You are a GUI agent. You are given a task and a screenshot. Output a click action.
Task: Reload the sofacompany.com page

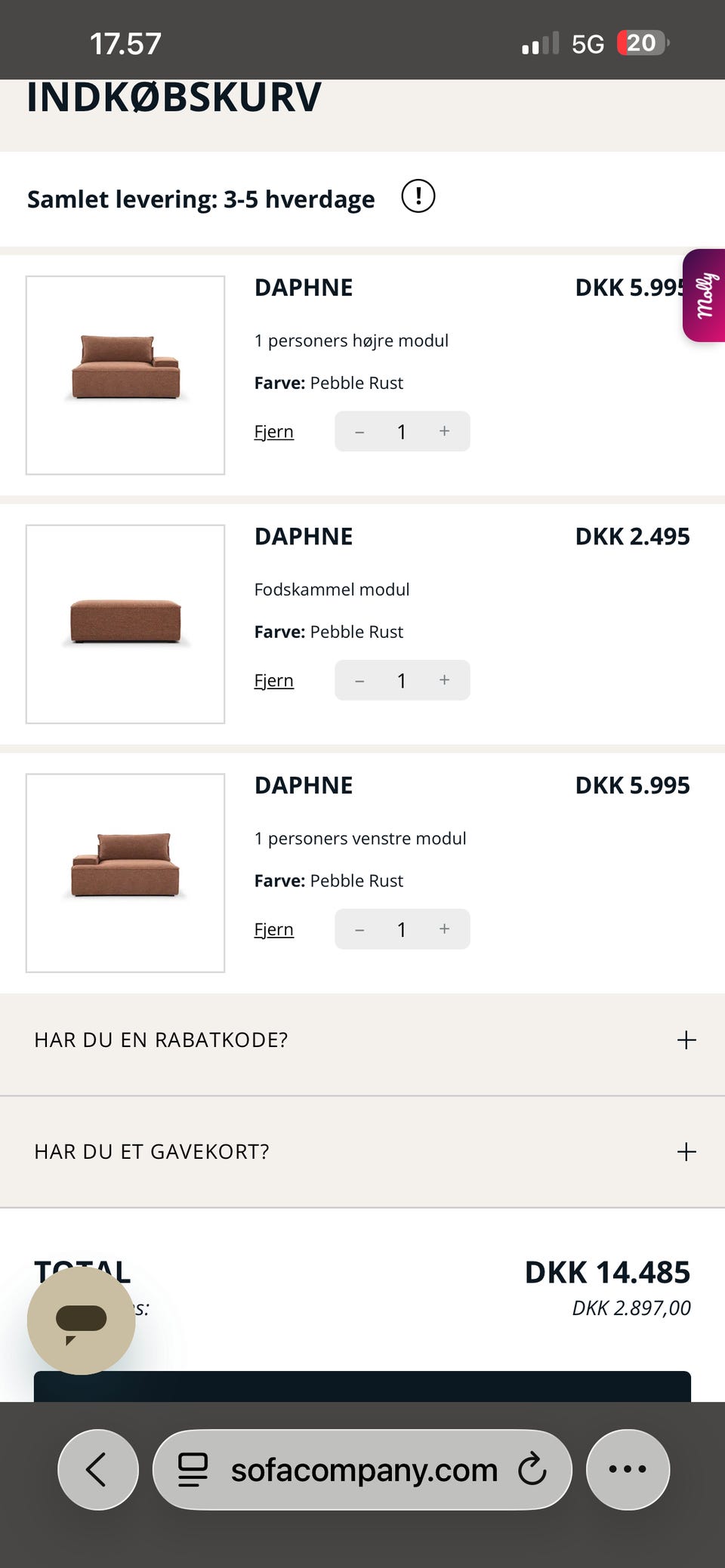(532, 1469)
